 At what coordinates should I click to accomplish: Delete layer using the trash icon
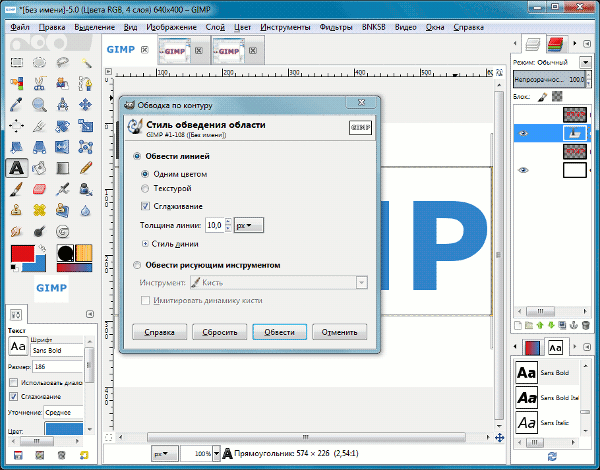585,325
